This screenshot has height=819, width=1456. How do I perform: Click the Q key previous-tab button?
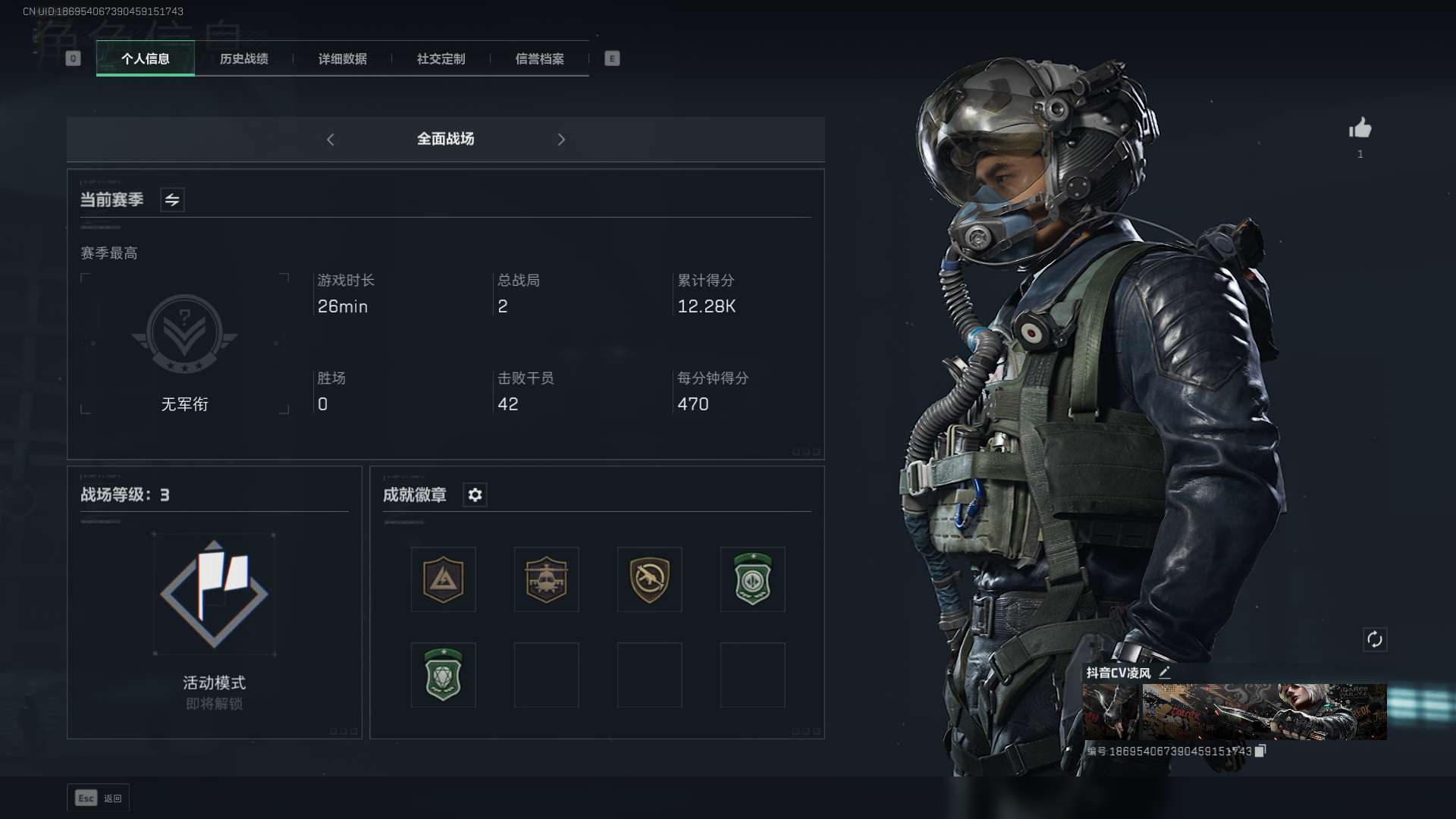[x=73, y=58]
